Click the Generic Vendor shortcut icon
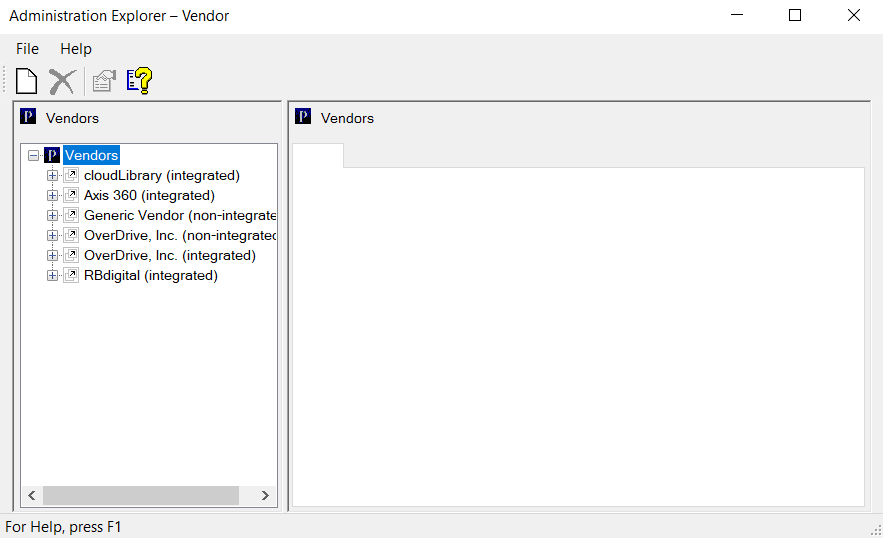 (71, 216)
